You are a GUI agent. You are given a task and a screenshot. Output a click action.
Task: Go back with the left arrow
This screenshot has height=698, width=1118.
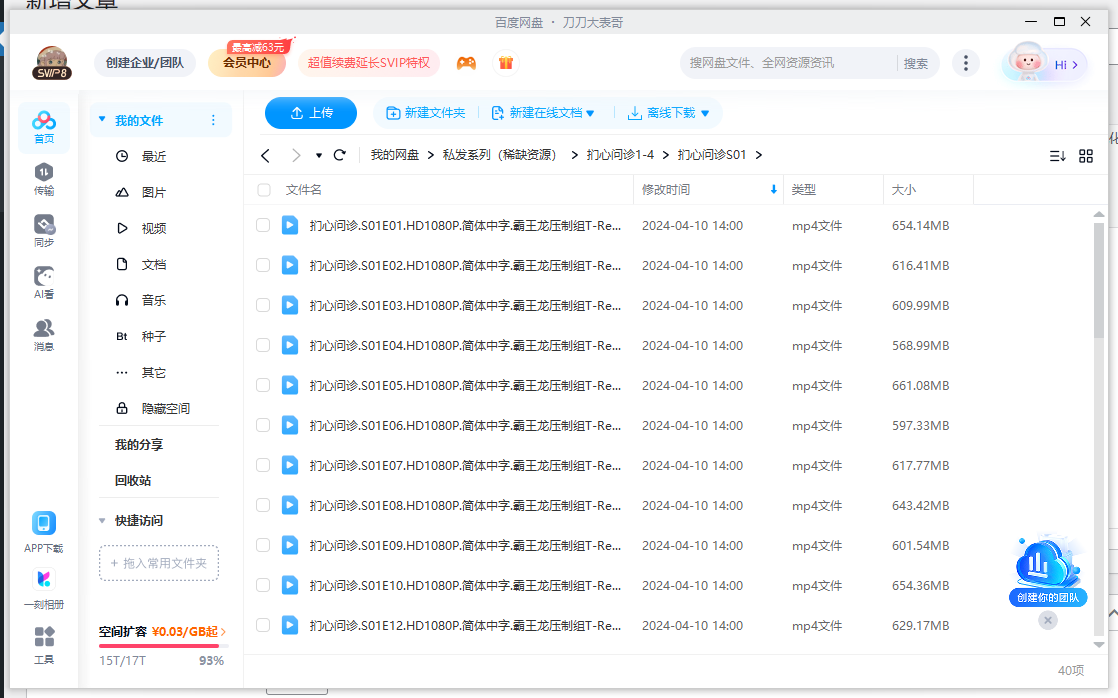click(x=265, y=155)
